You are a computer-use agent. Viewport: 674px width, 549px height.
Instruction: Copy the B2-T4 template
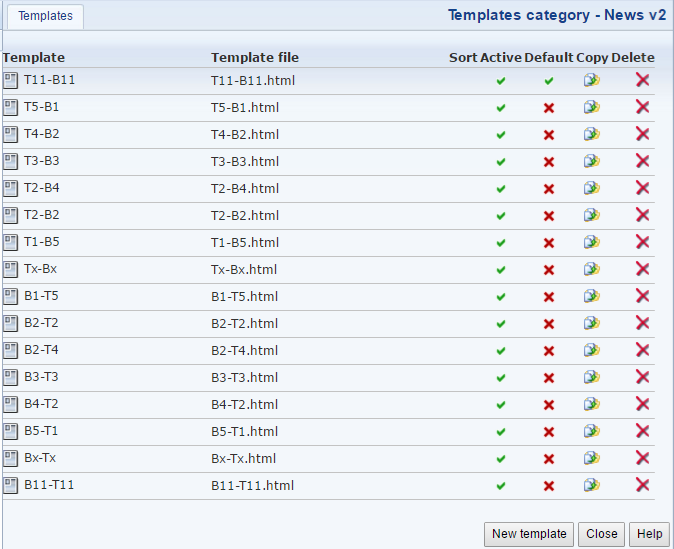591,350
